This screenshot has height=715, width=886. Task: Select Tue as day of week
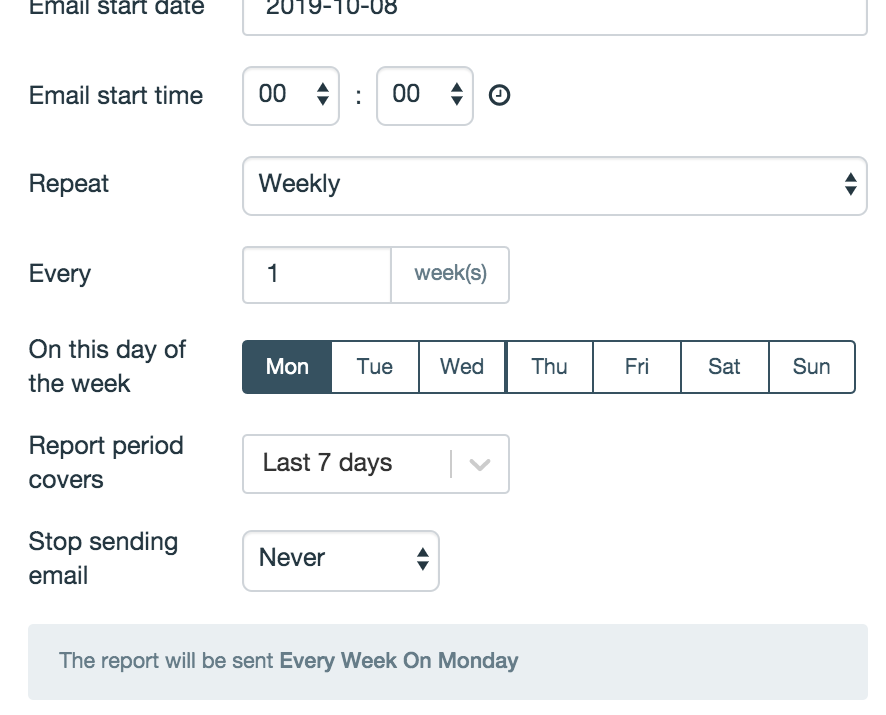(375, 367)
